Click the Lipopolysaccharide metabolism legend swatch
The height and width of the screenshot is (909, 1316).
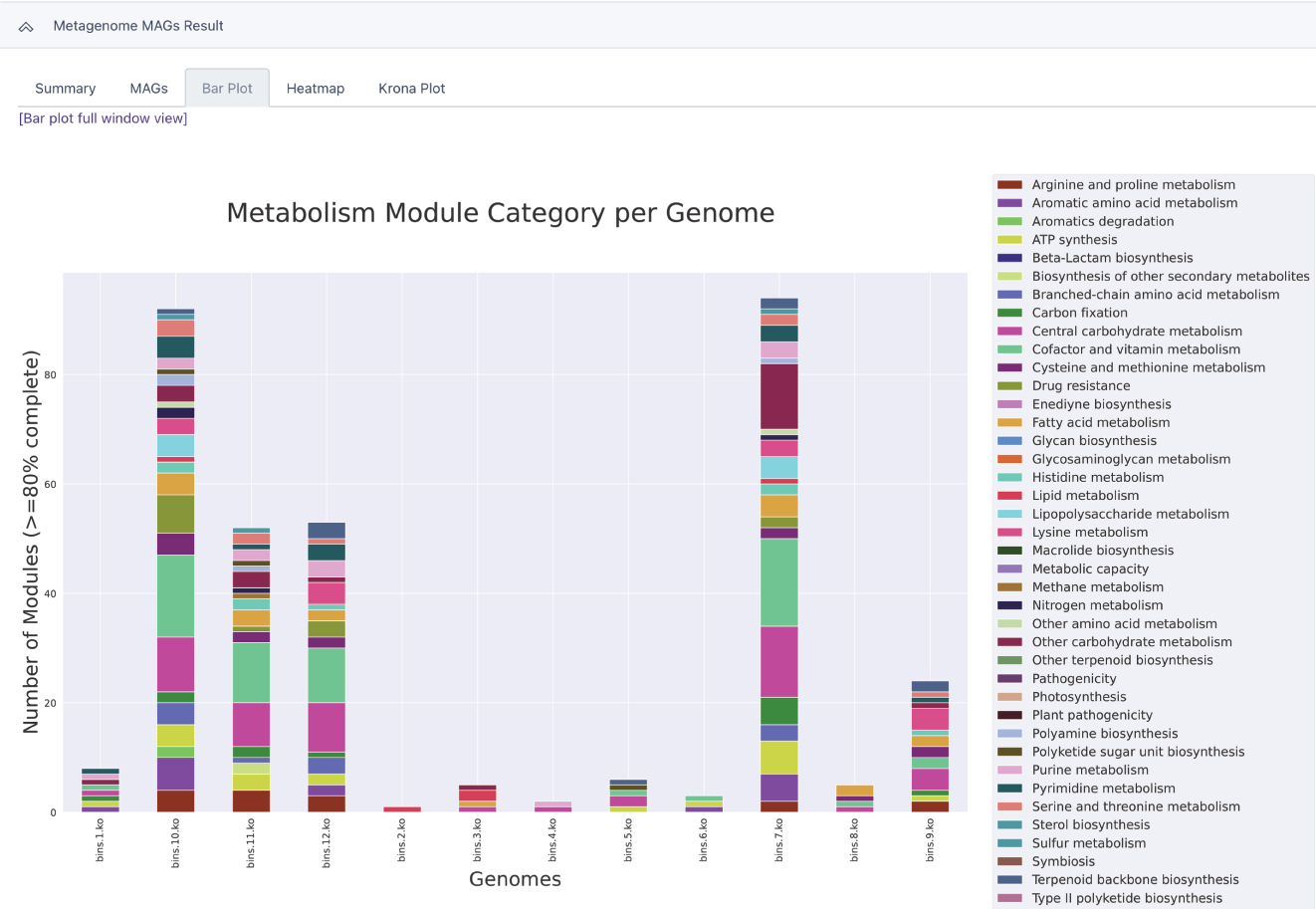(x=1009, y=514)
